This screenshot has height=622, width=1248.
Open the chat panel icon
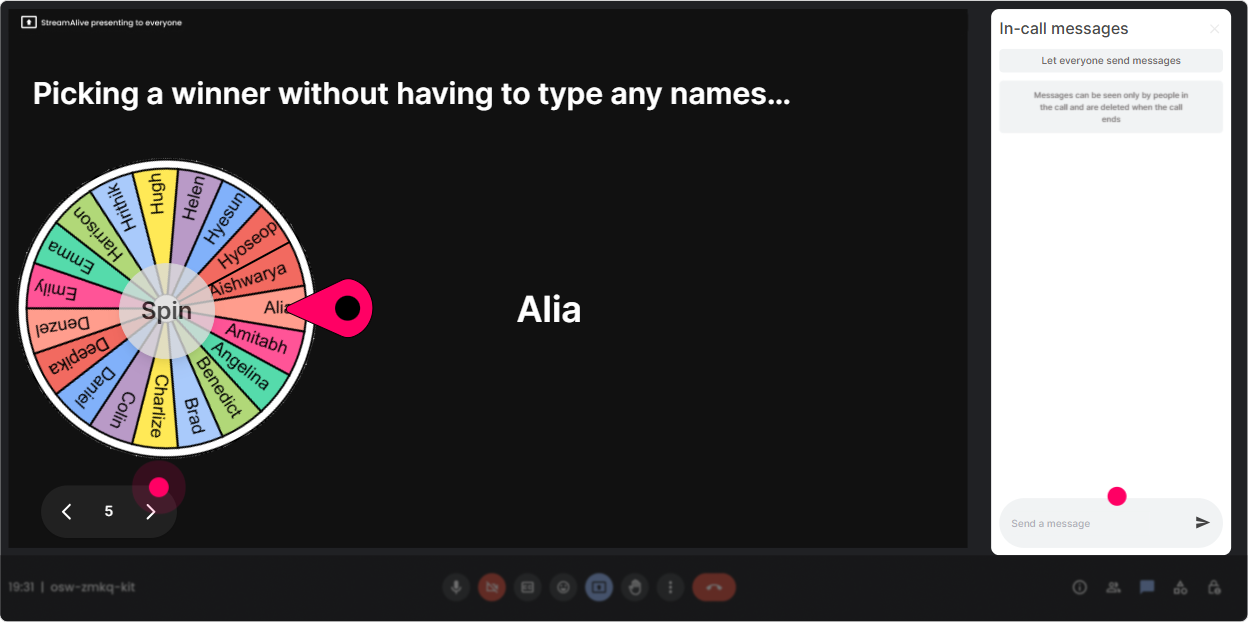1147,587
